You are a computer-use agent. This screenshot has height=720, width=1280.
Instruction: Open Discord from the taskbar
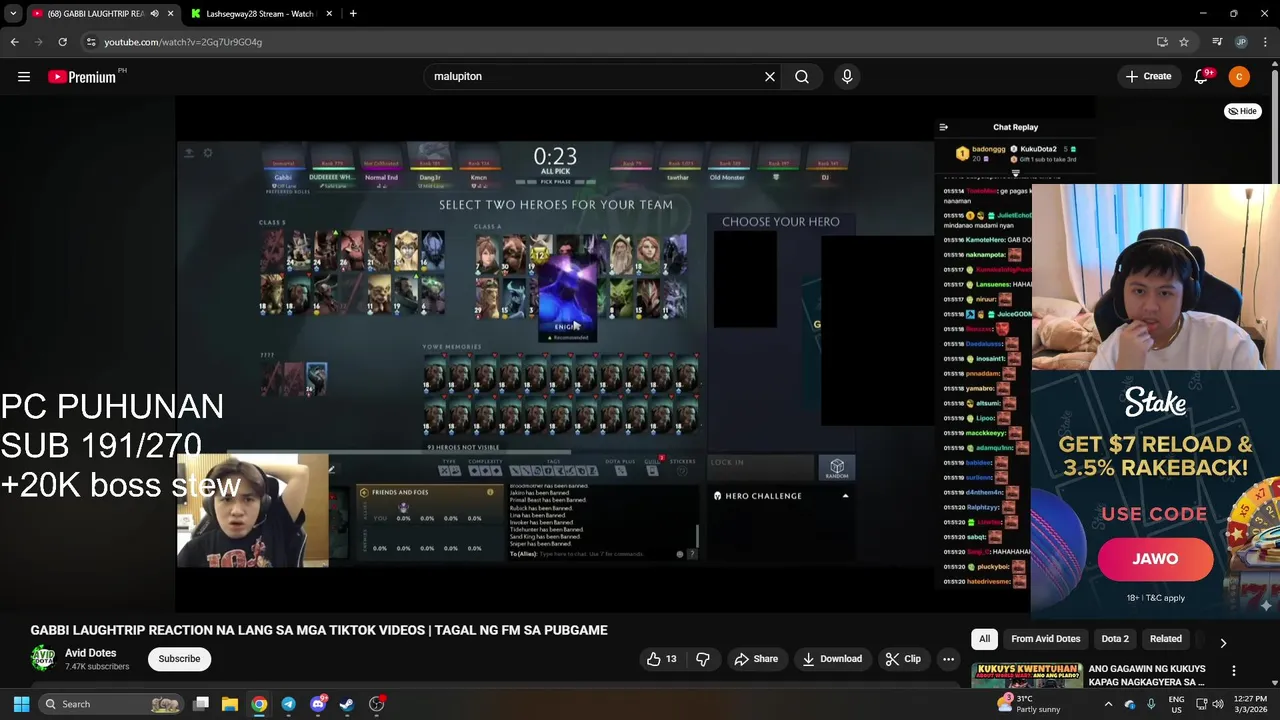(318, 704)
